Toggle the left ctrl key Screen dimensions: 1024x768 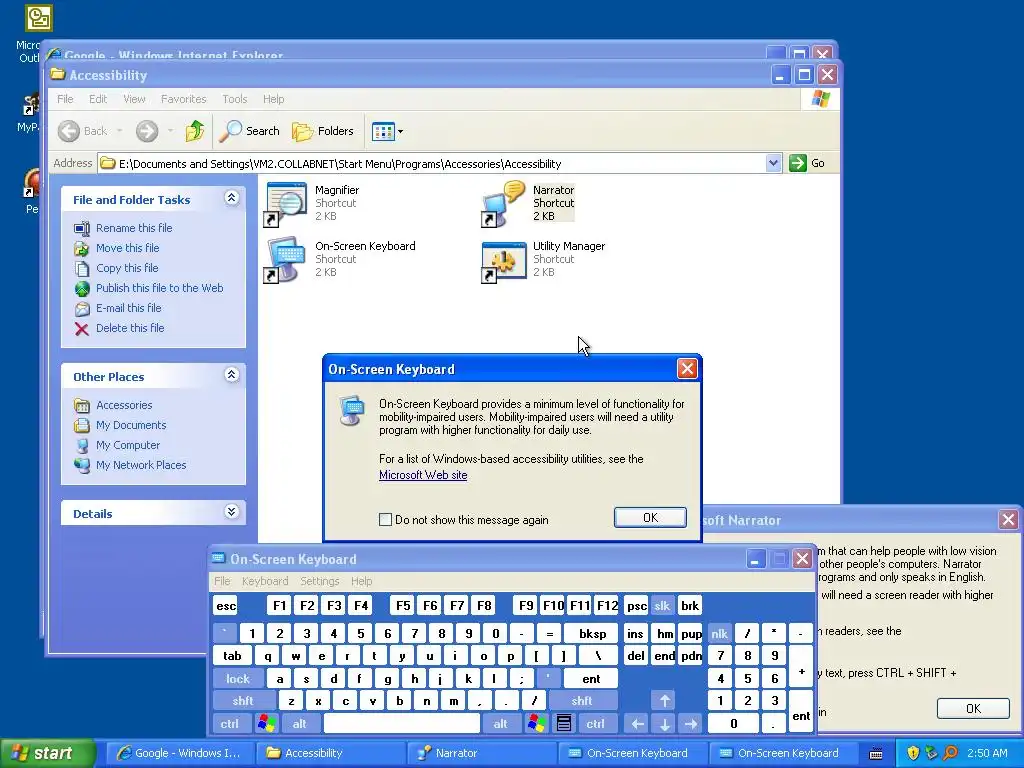click(x=229, y=724)
